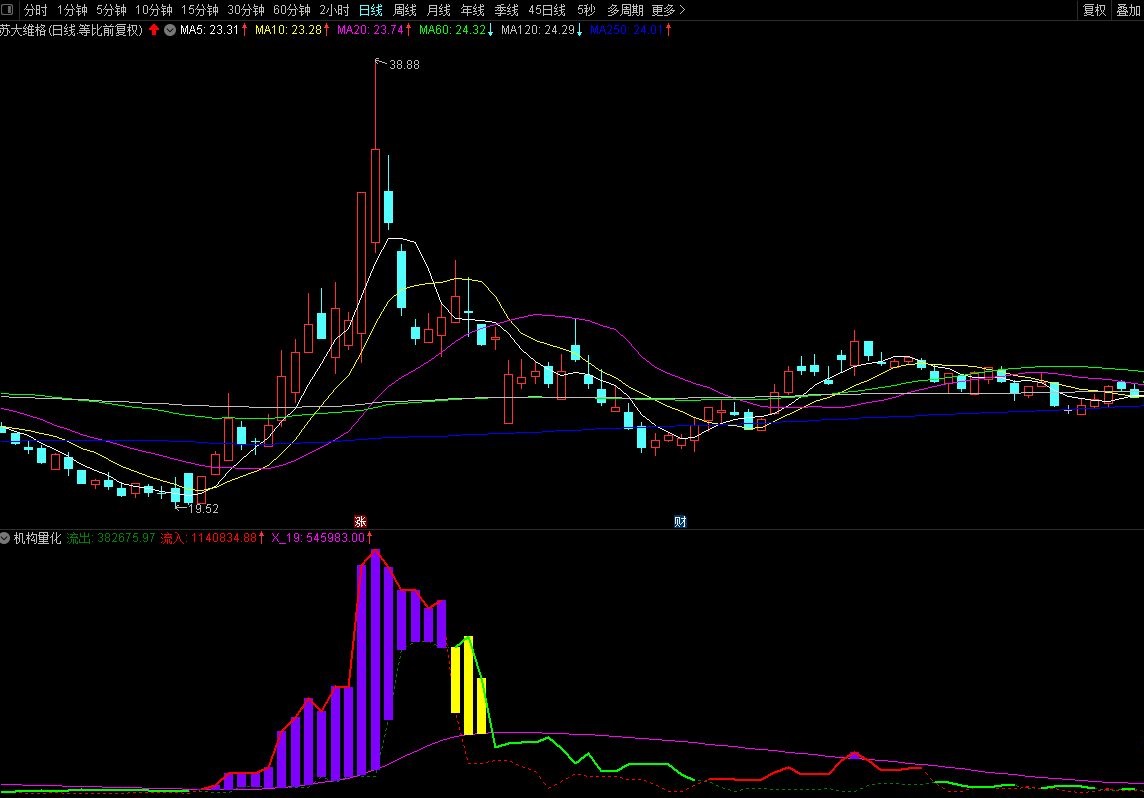Click the 机构量化 indicator name
1144x798 pixels.
click(37, 538)
